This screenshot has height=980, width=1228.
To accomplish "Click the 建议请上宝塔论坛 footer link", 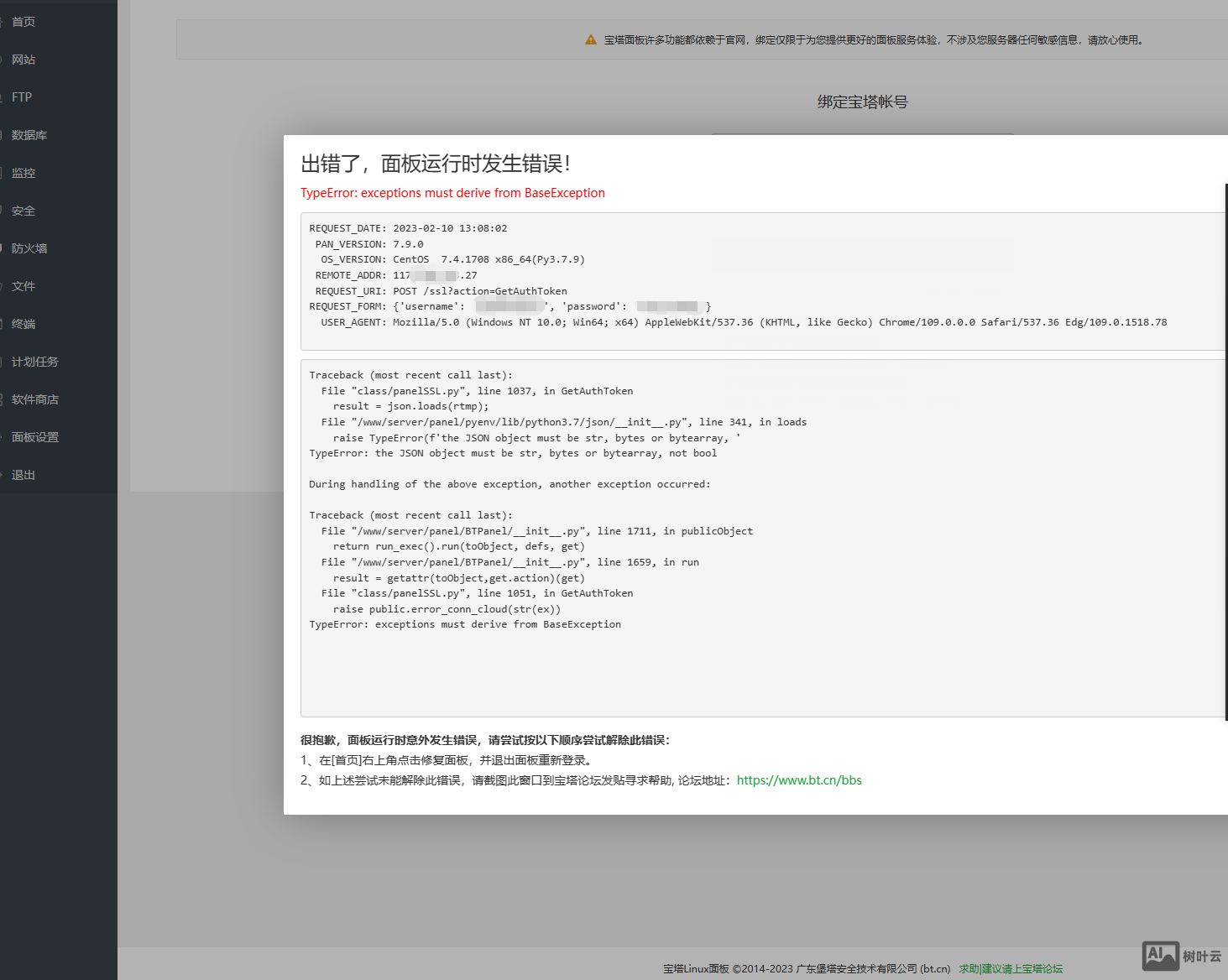I will 1022,968.
